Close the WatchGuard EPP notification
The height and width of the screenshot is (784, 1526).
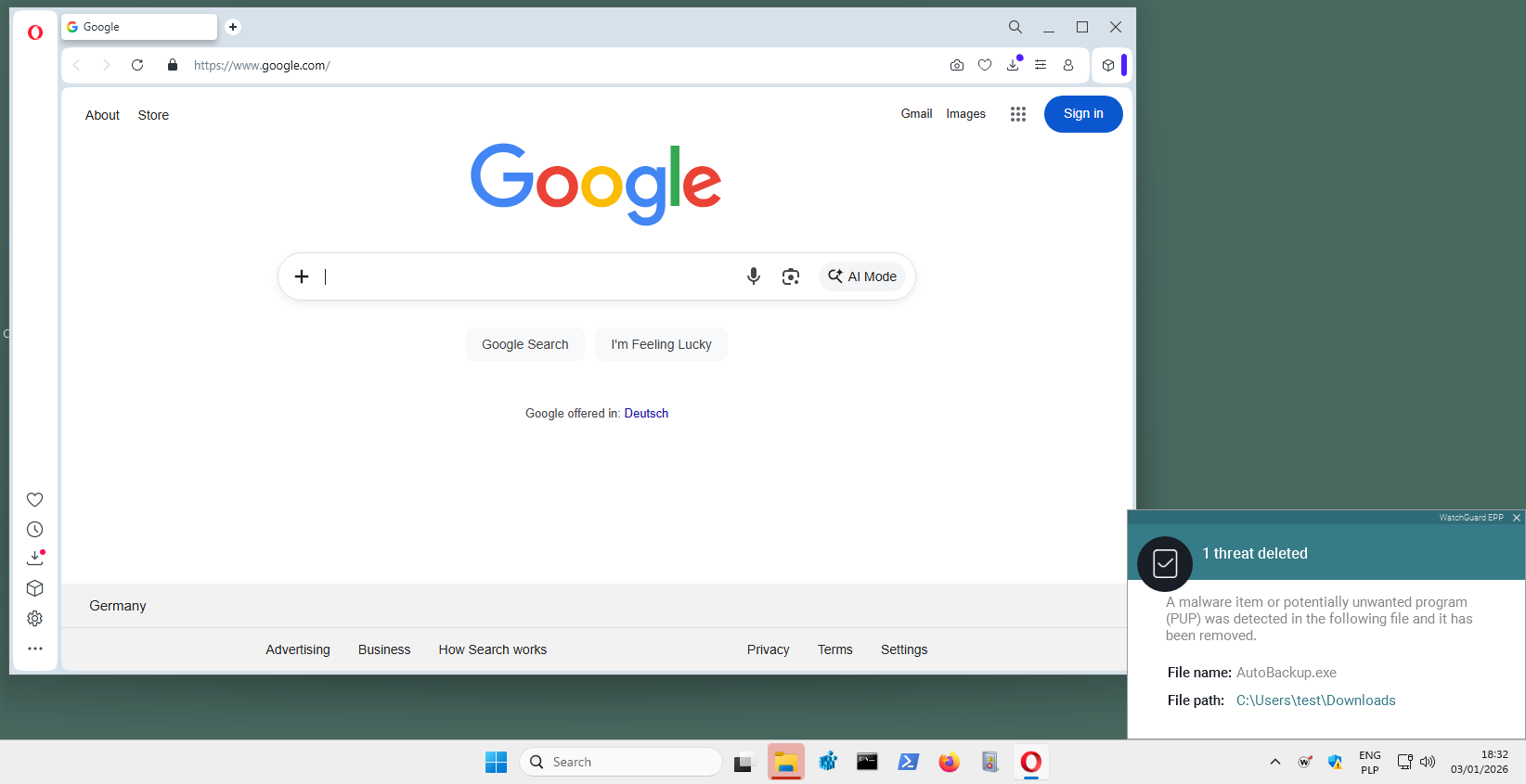coord(1517,518)
